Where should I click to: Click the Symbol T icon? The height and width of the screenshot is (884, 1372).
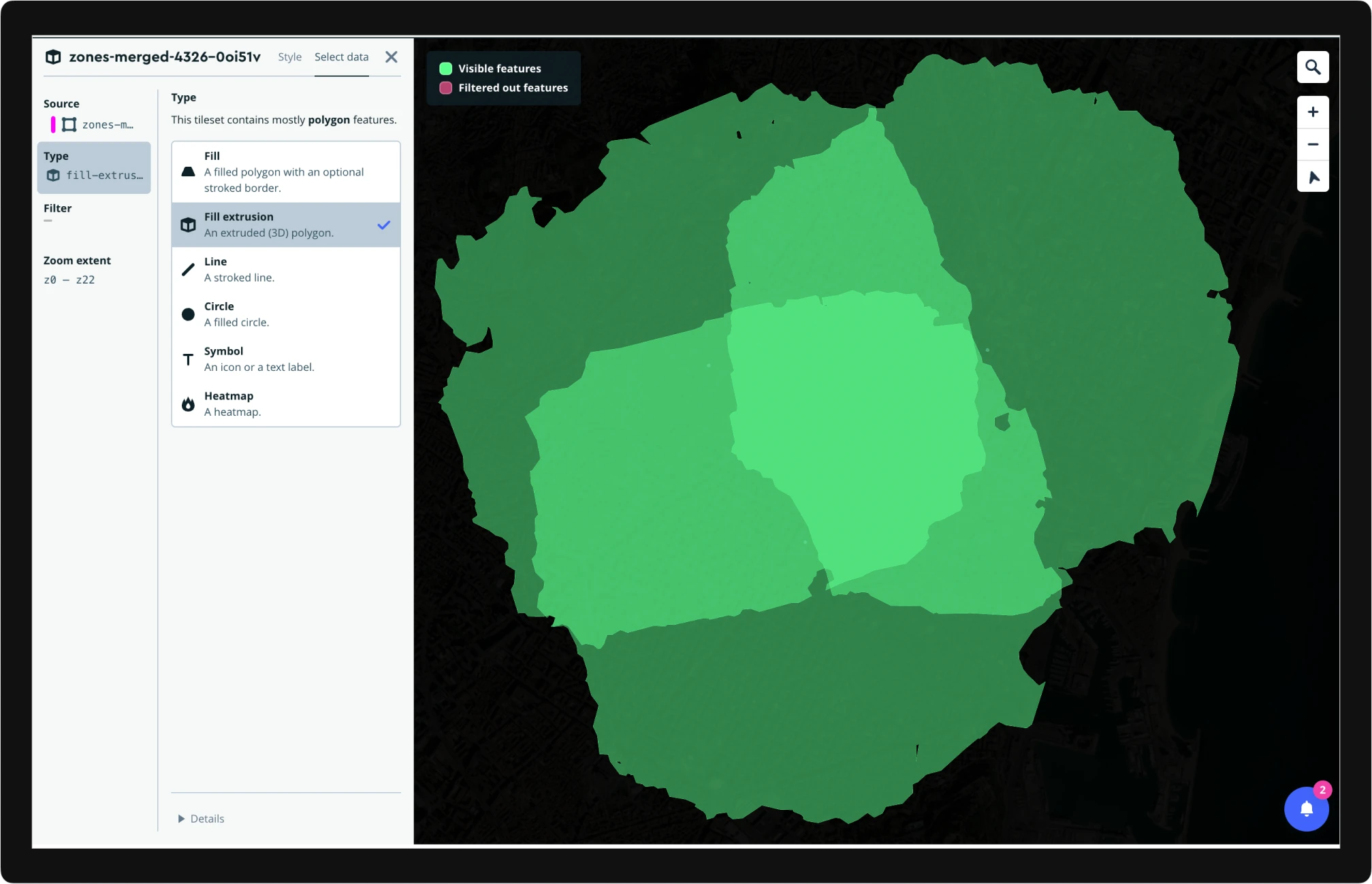point(189,359)
